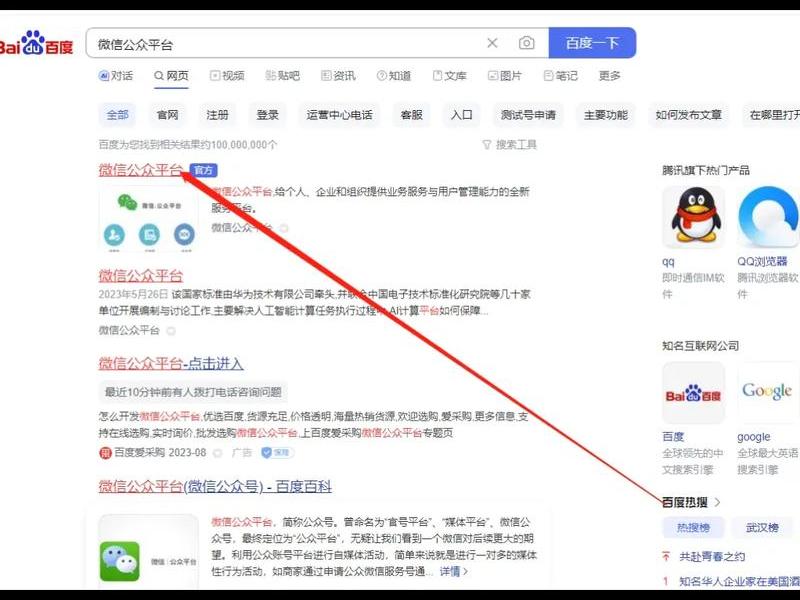Select the 如何发布文章 filter

click(688, 115)
